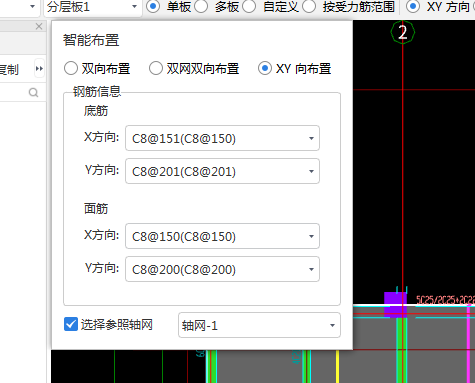Open 底筋 X方向 rebar dropdown arrow

coord(311,138)
